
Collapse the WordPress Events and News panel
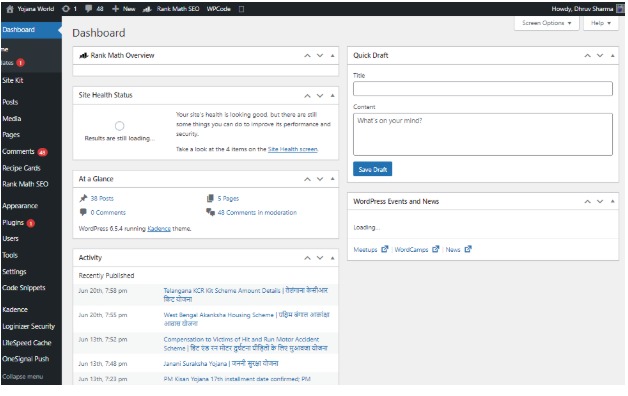pyautogui.click(x=612, y=201)
